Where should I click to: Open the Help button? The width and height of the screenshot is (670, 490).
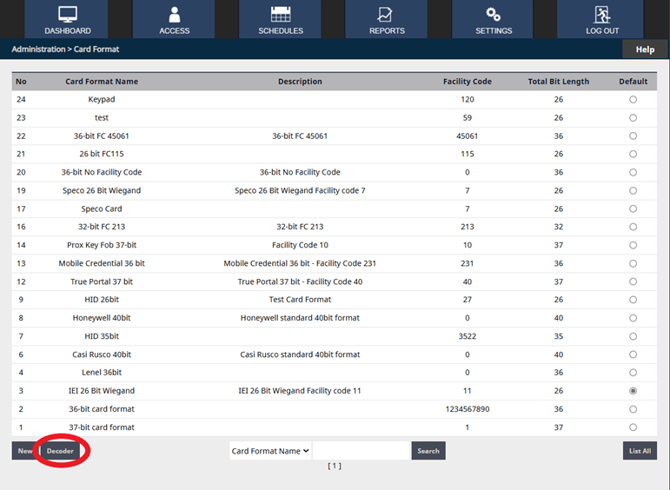click(645, 49)
